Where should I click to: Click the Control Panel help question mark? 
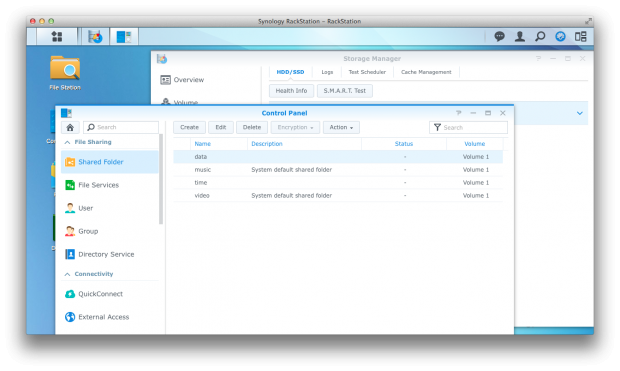pyautogui.click(x=459, y=113)
